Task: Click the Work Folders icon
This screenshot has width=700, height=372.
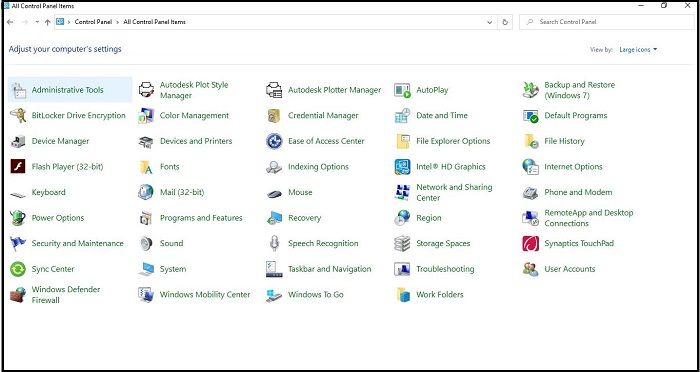Action: [402, 295]
